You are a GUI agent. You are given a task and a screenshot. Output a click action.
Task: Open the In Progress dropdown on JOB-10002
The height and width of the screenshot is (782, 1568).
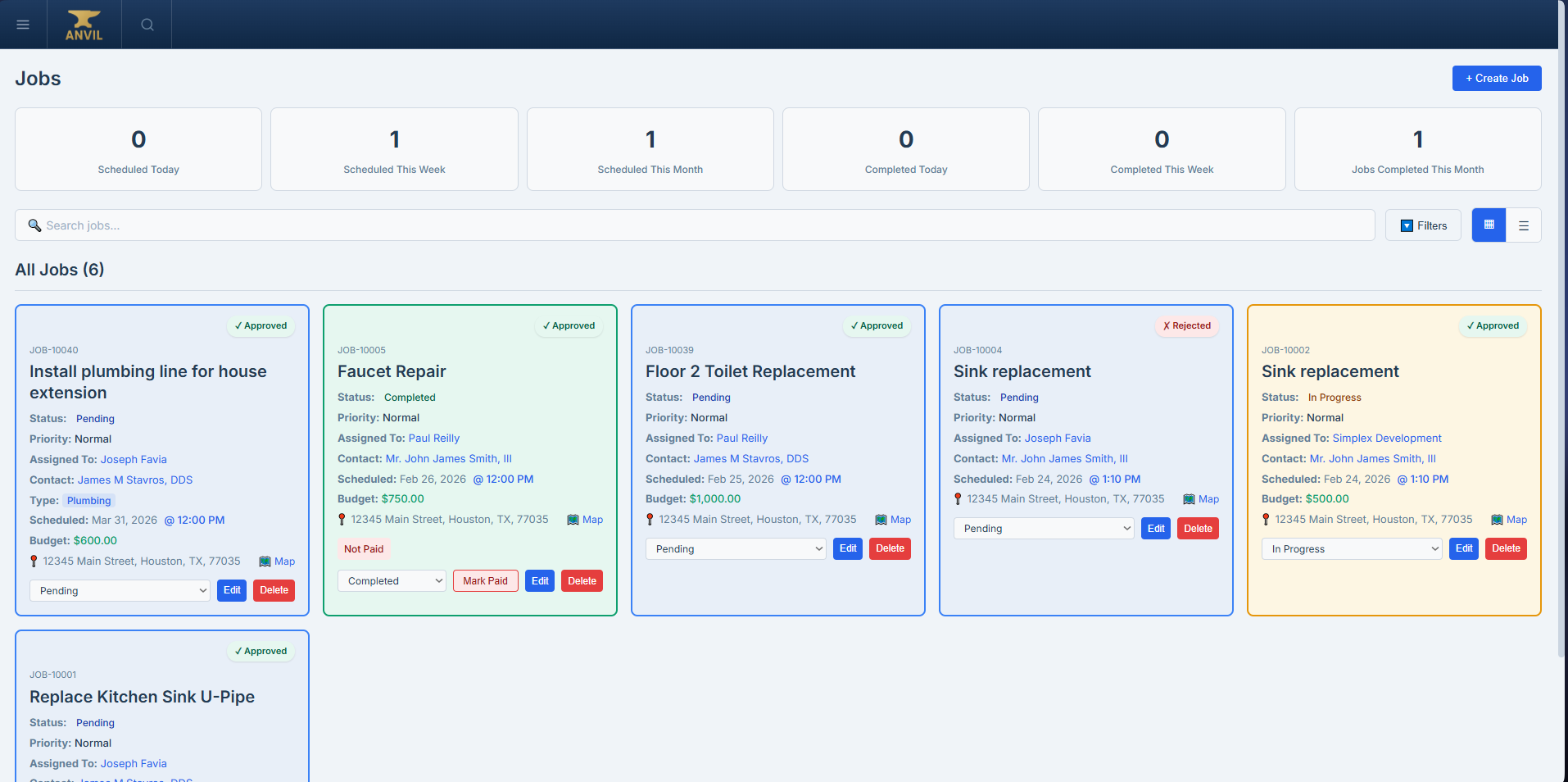[x=1352, y=548]
